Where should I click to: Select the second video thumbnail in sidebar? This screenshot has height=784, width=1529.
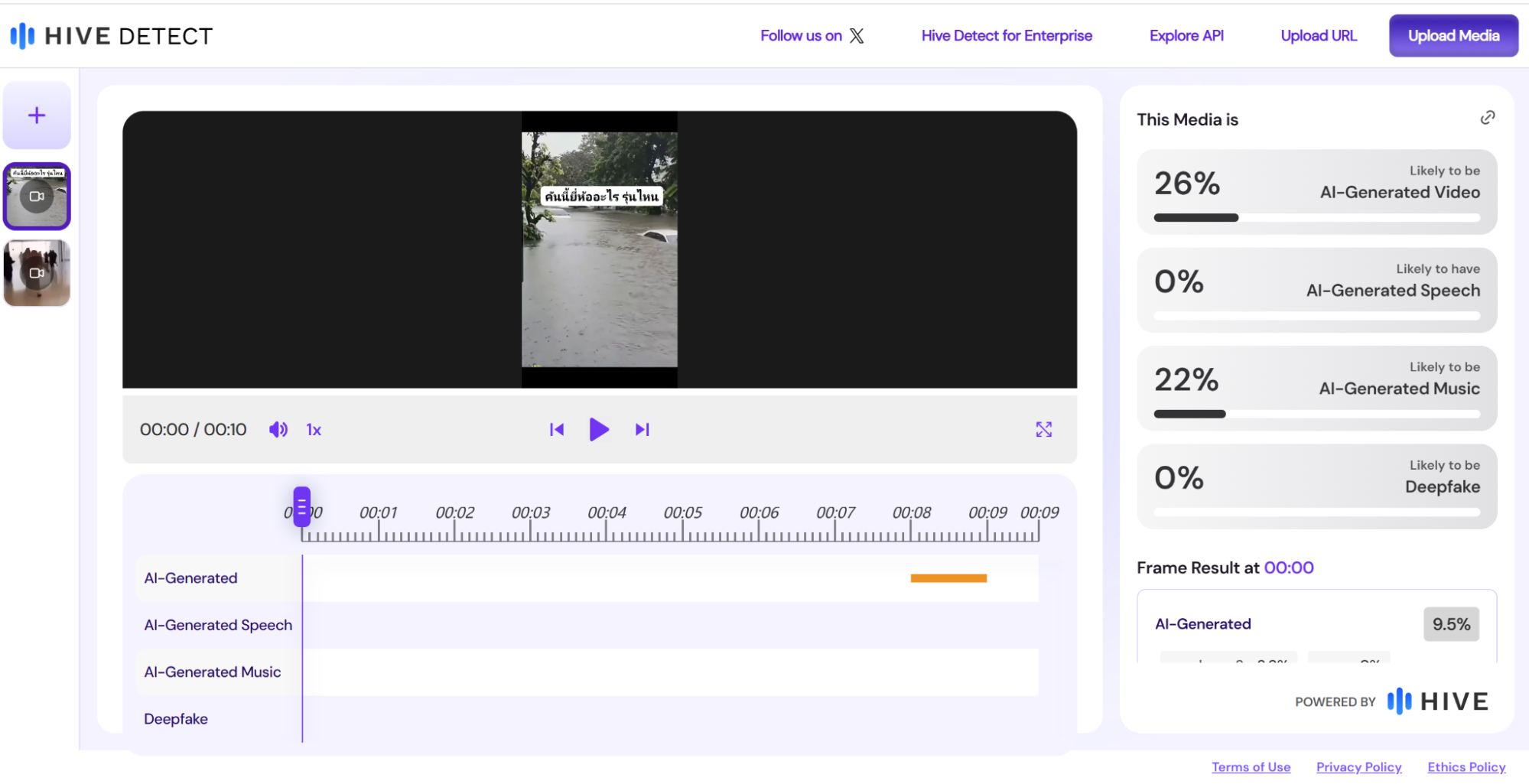tap(37, 273)
